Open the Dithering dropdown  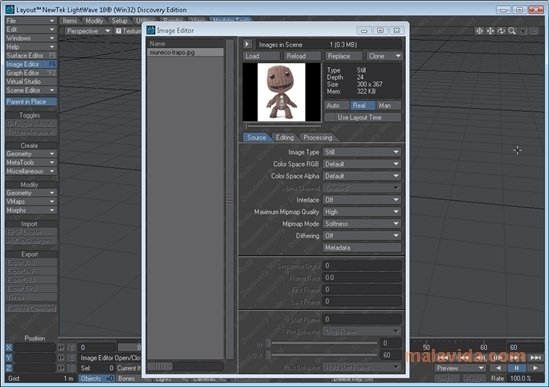[x=362, y=236]
